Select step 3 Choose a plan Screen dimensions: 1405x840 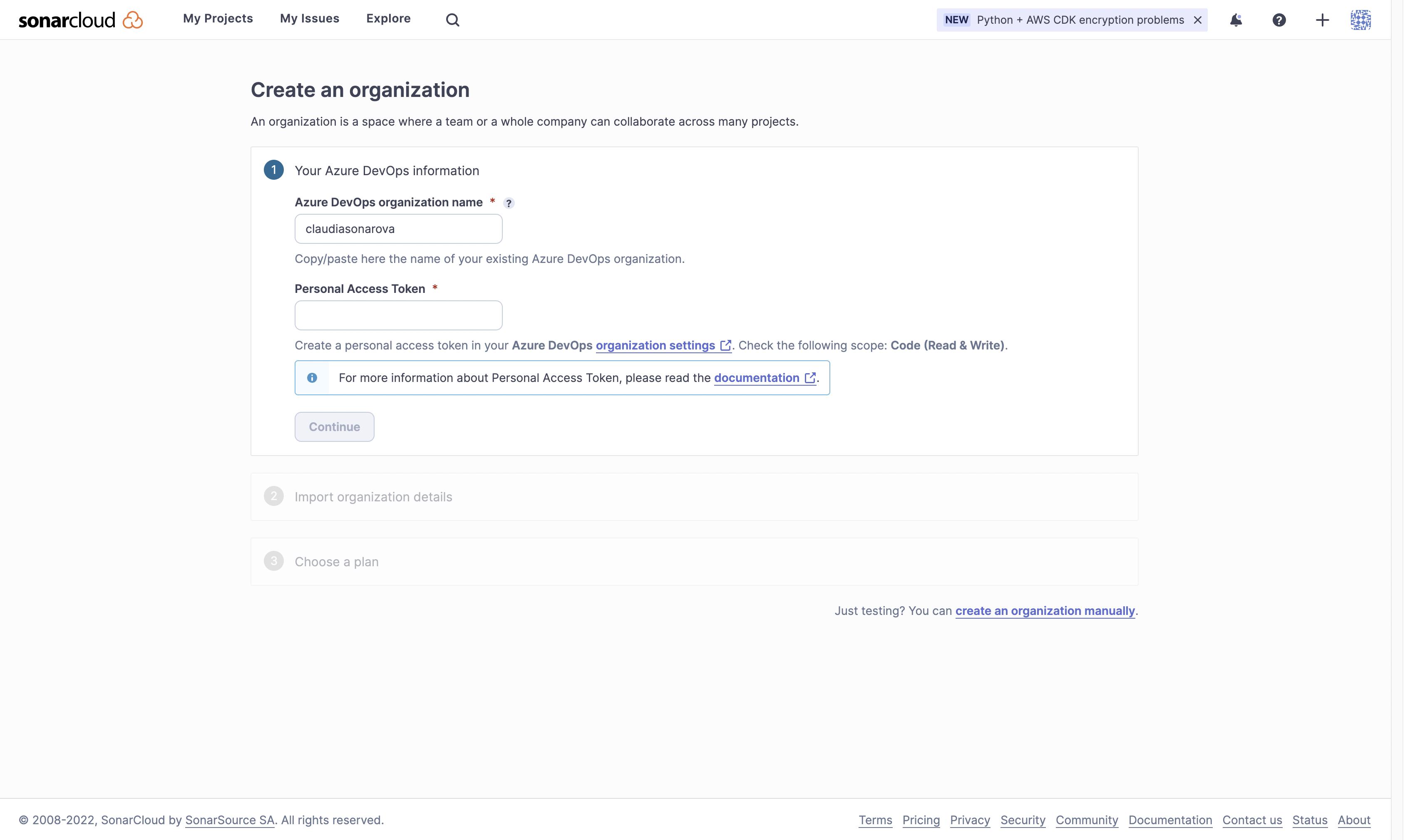[x=694, y=562]
